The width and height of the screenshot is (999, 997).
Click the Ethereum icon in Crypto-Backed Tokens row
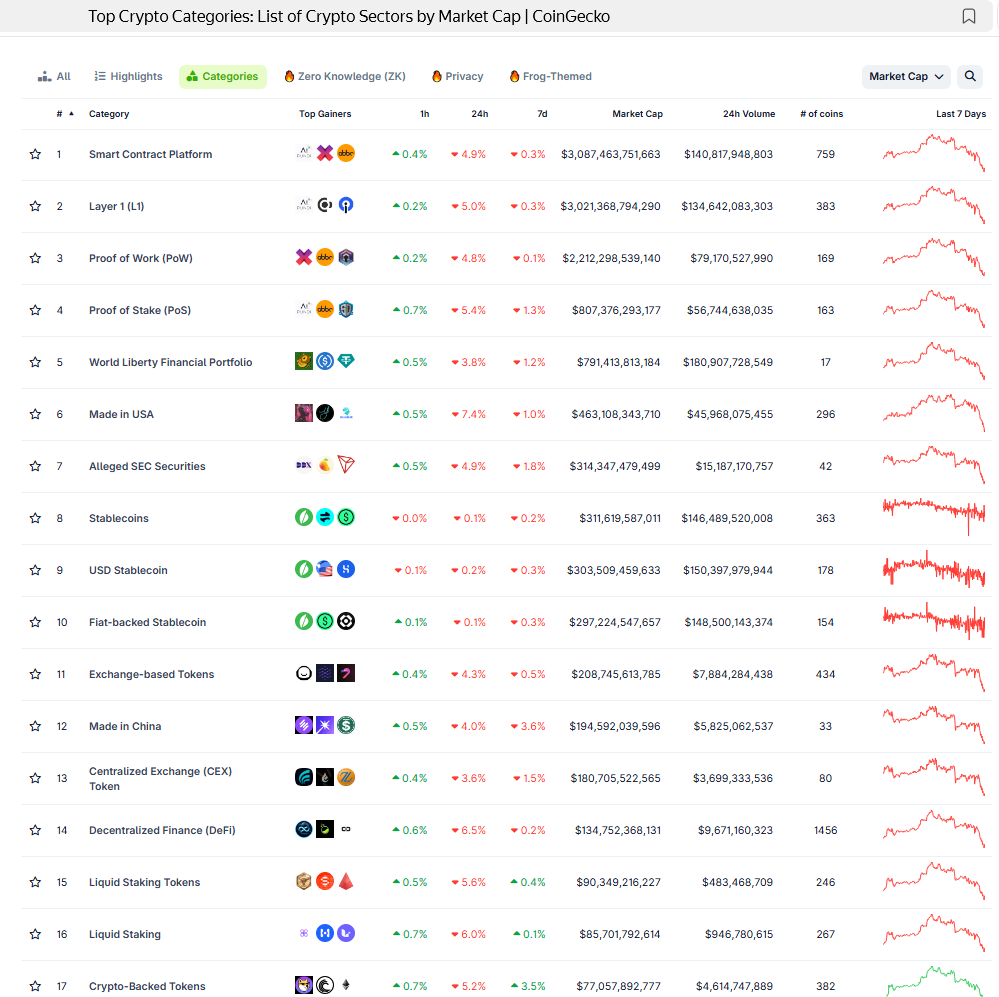click(x=346, y=986)
